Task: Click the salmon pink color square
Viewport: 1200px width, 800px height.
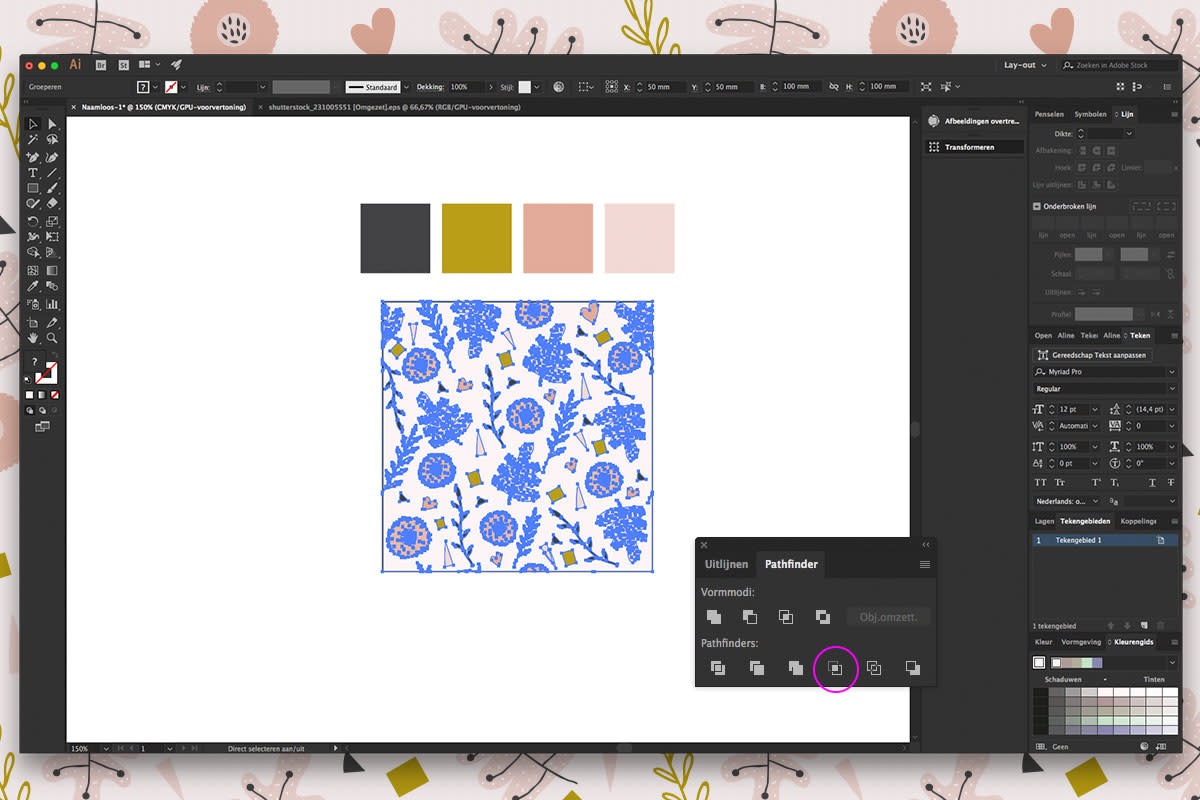Action: coord(558,238)
